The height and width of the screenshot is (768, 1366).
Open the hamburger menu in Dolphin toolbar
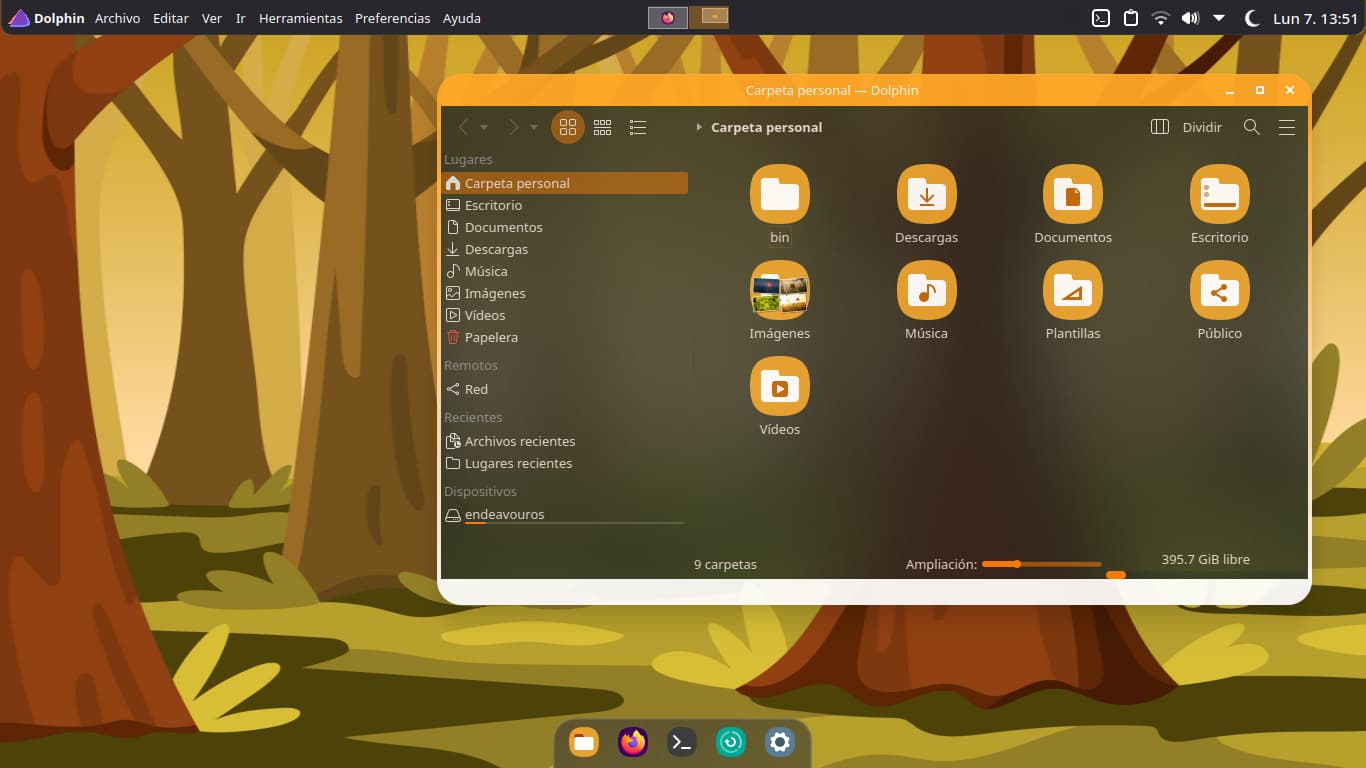pyautogui.click(x=1287, y=127)
